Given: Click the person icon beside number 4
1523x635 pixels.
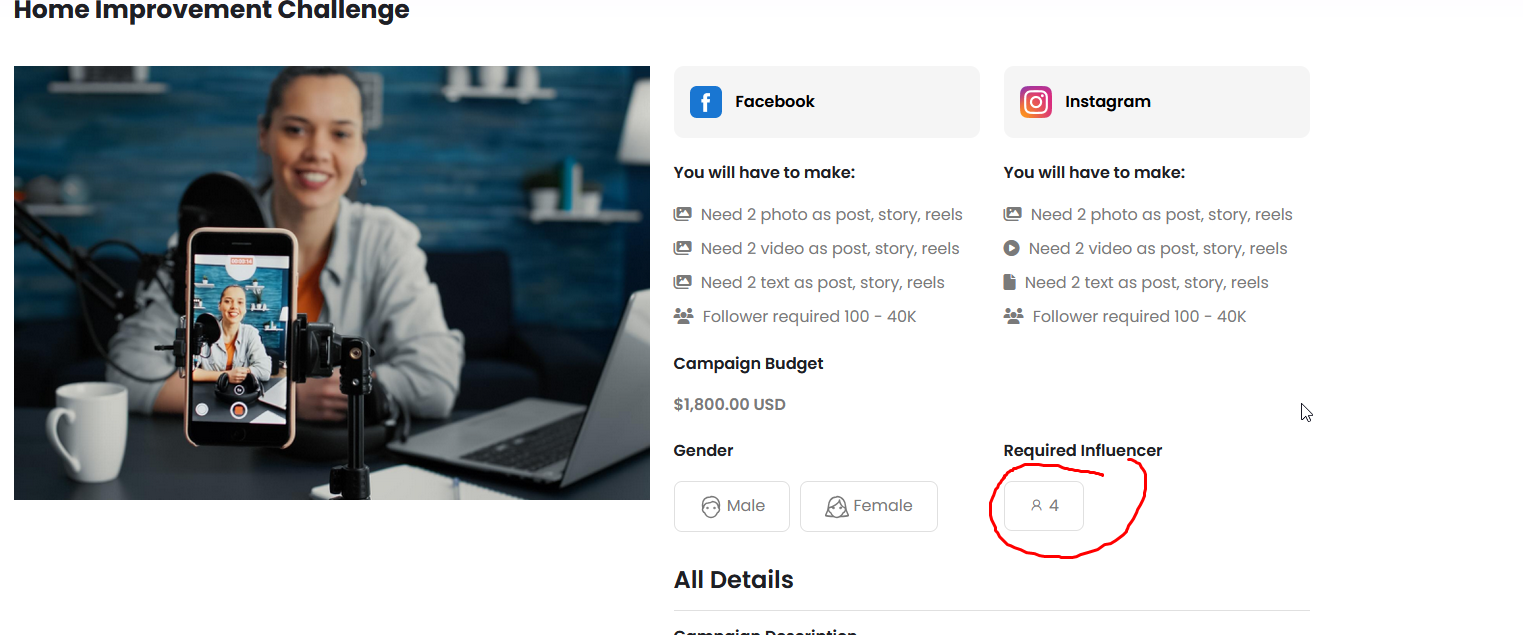Looking at the screenshot, I should (1037, 506).
